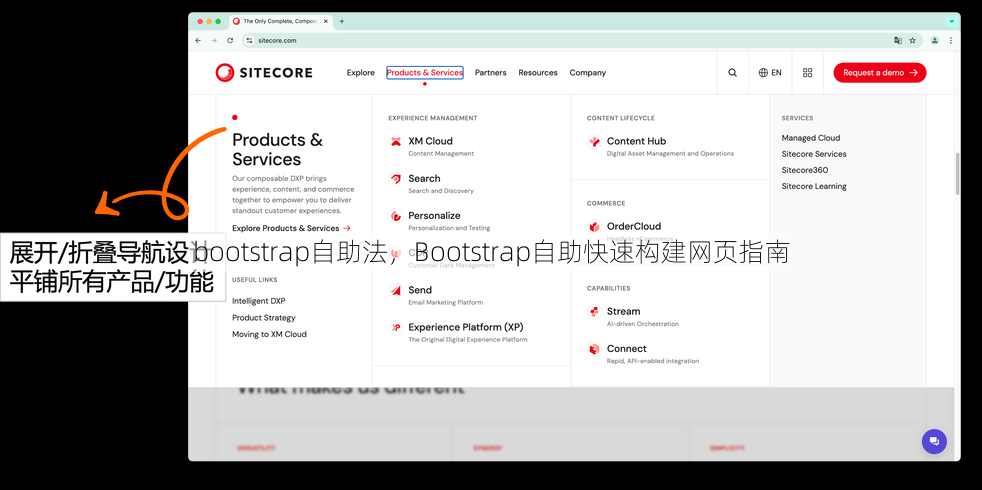This screenshot has height=490, width=982.
Task: Open the Personalize link
Action: [434, 215]
